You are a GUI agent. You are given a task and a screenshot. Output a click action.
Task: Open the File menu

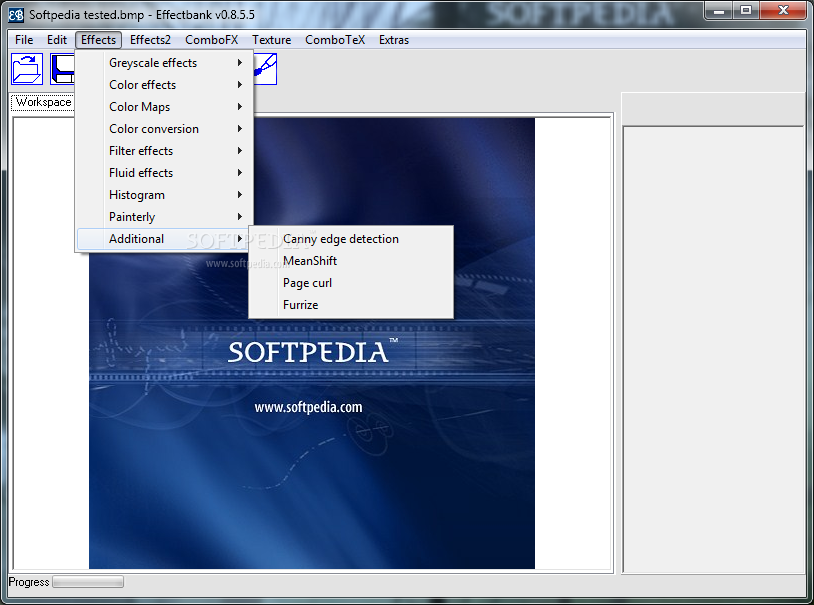pos(24,40)
